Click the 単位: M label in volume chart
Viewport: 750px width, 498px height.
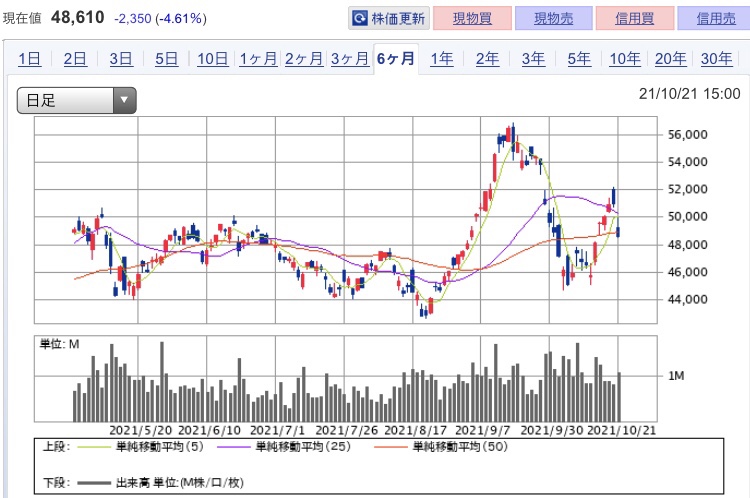click(59, 344)
